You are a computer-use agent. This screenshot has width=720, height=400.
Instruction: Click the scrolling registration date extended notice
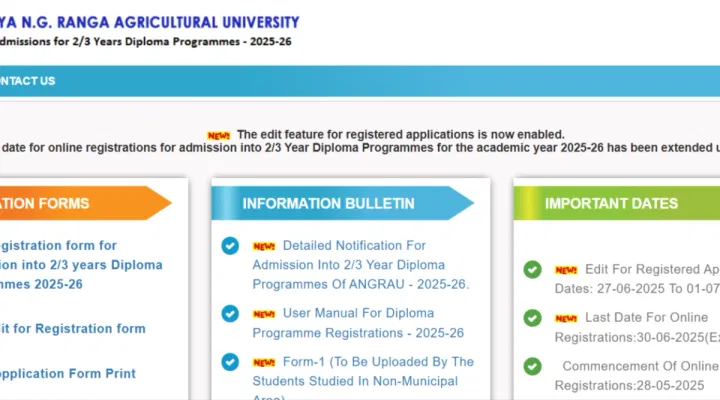pyautogui.click(x=360, y=148)
